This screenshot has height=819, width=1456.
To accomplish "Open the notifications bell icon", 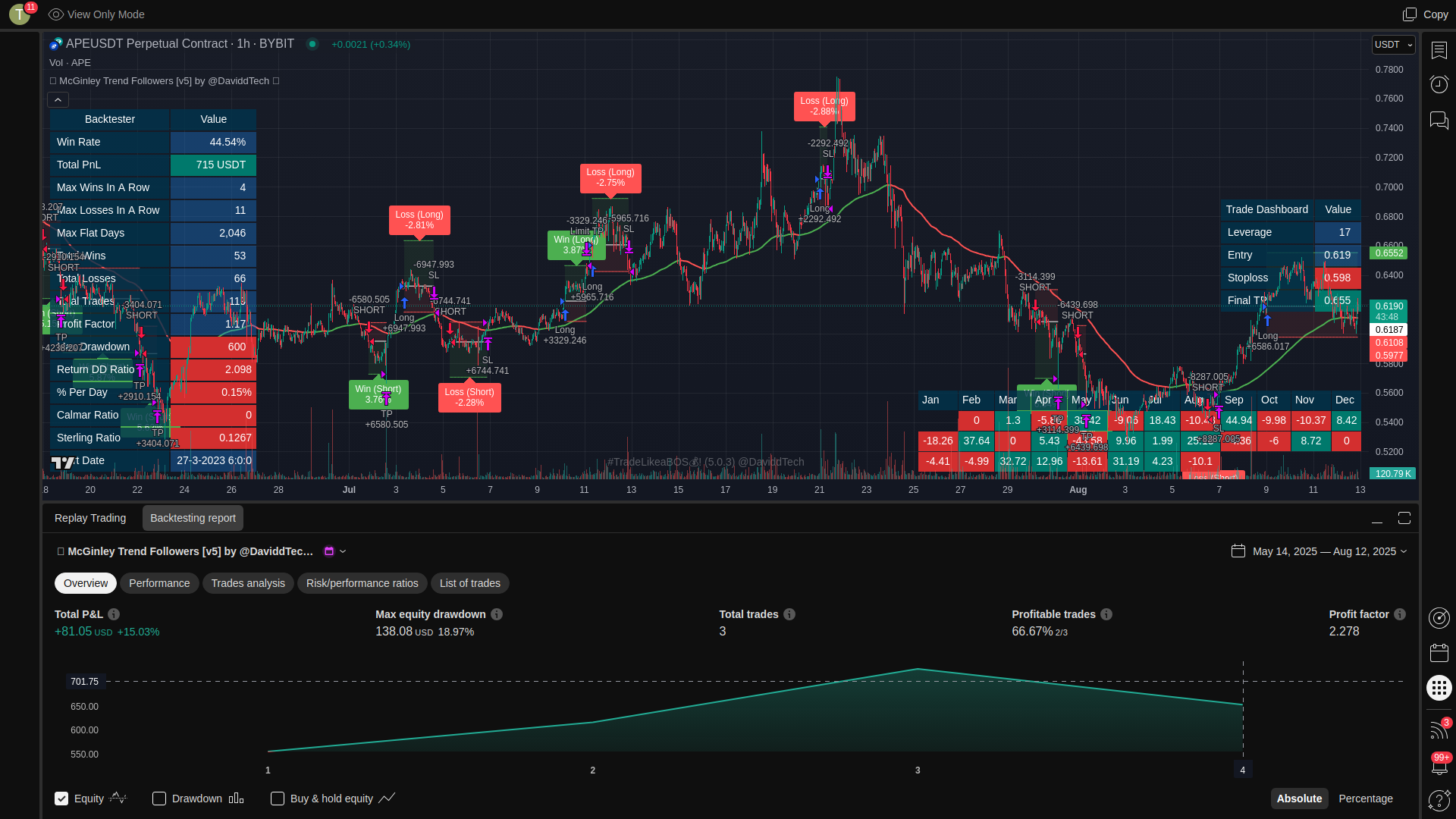I will (1439, 764).
